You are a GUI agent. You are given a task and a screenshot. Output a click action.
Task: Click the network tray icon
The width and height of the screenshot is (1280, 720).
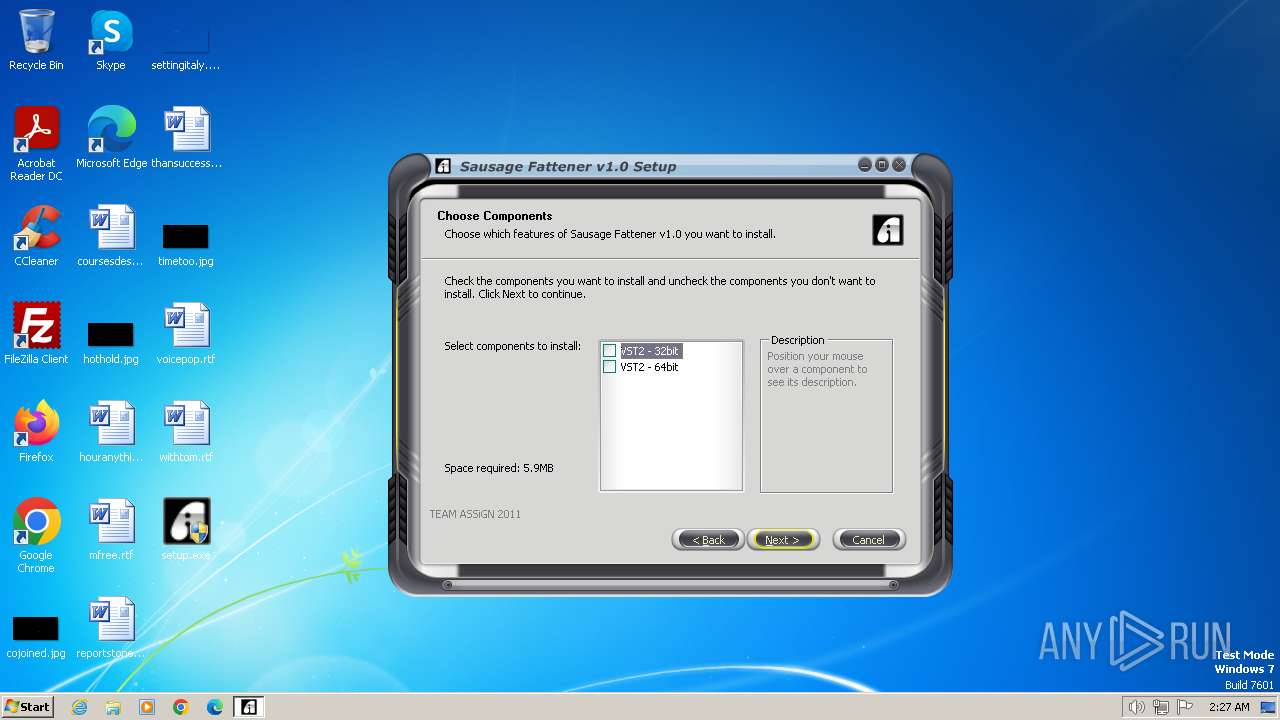pos(1161,707)
